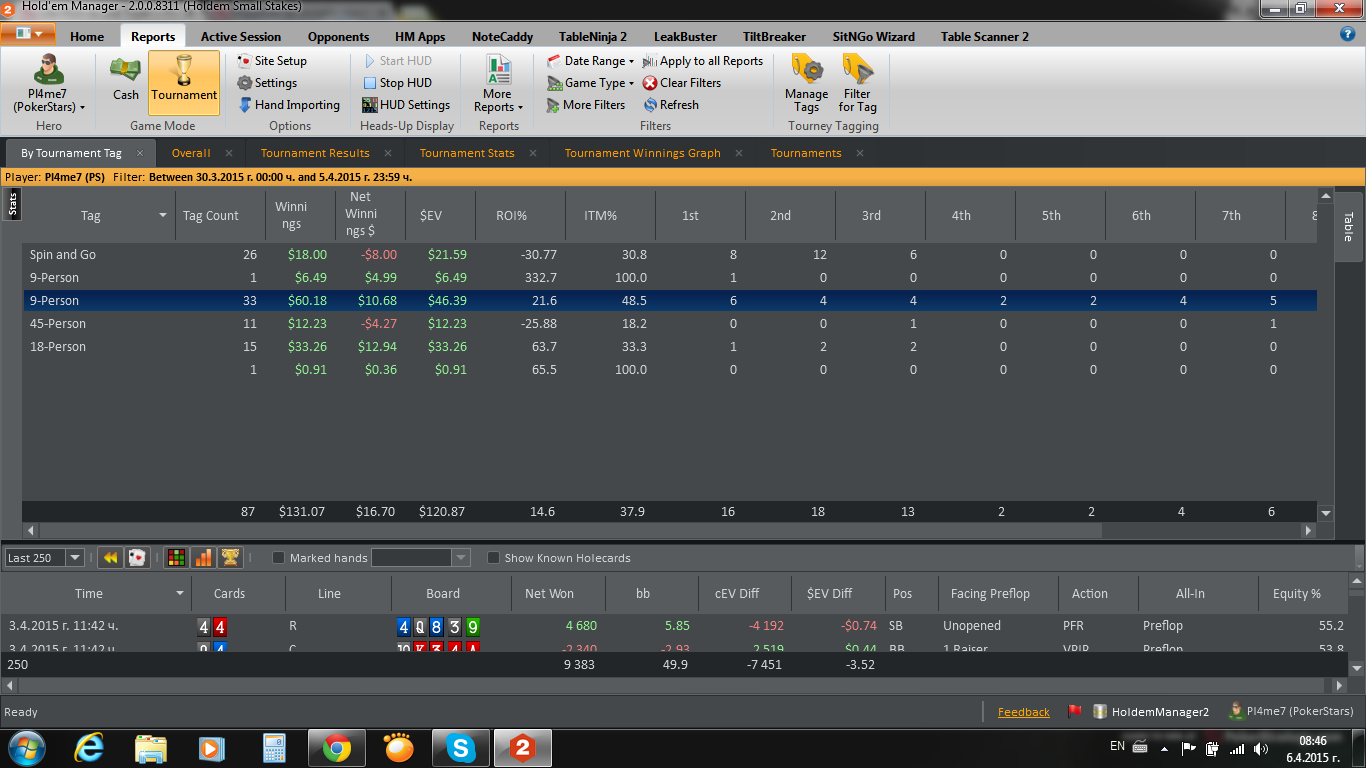This screenshot has height=768, width=1366.
Task: Open the Table side panel tab
Action: pyautogui.click(x=1348, y=227)
